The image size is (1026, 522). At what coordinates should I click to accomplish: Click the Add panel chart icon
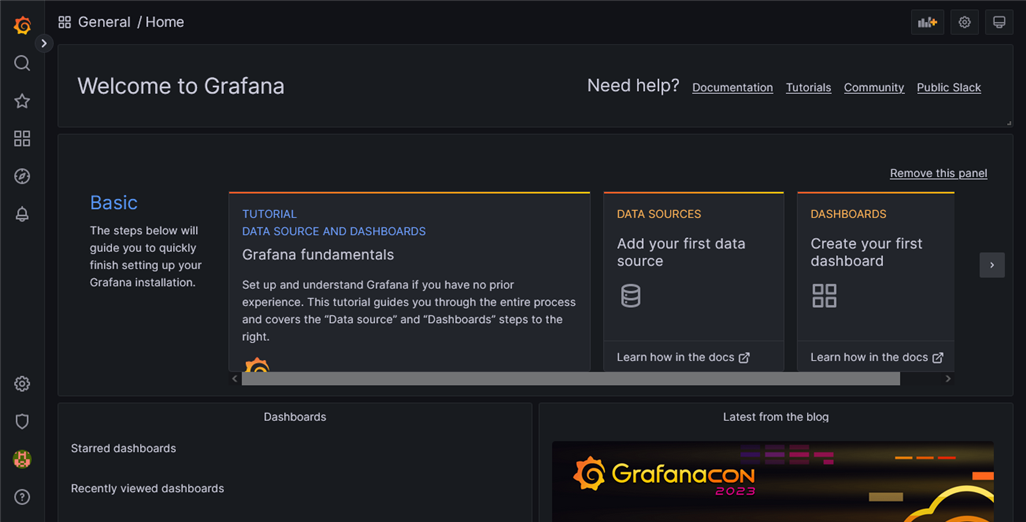(927, 22)
